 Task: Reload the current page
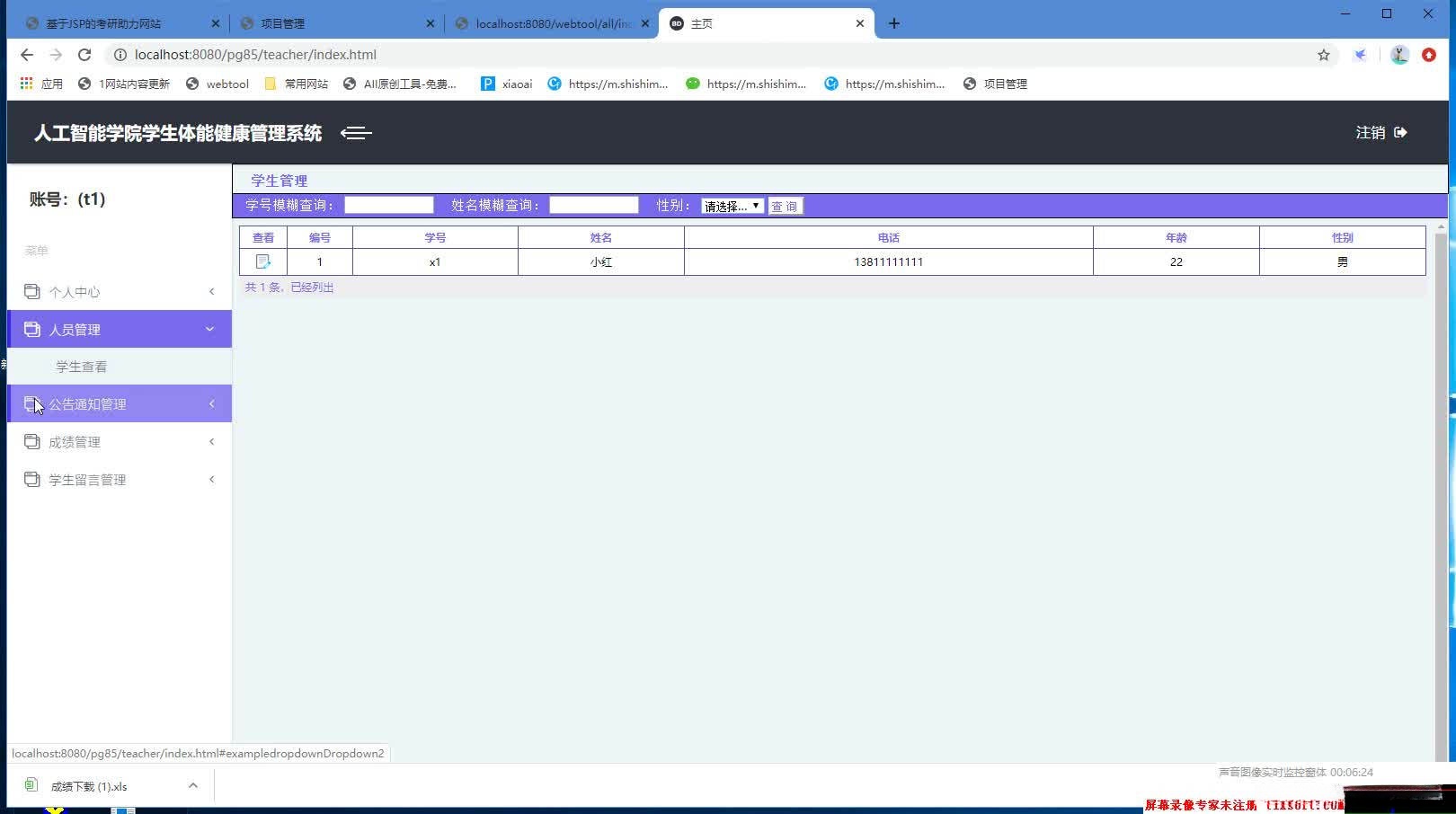(x=84, y=55)
